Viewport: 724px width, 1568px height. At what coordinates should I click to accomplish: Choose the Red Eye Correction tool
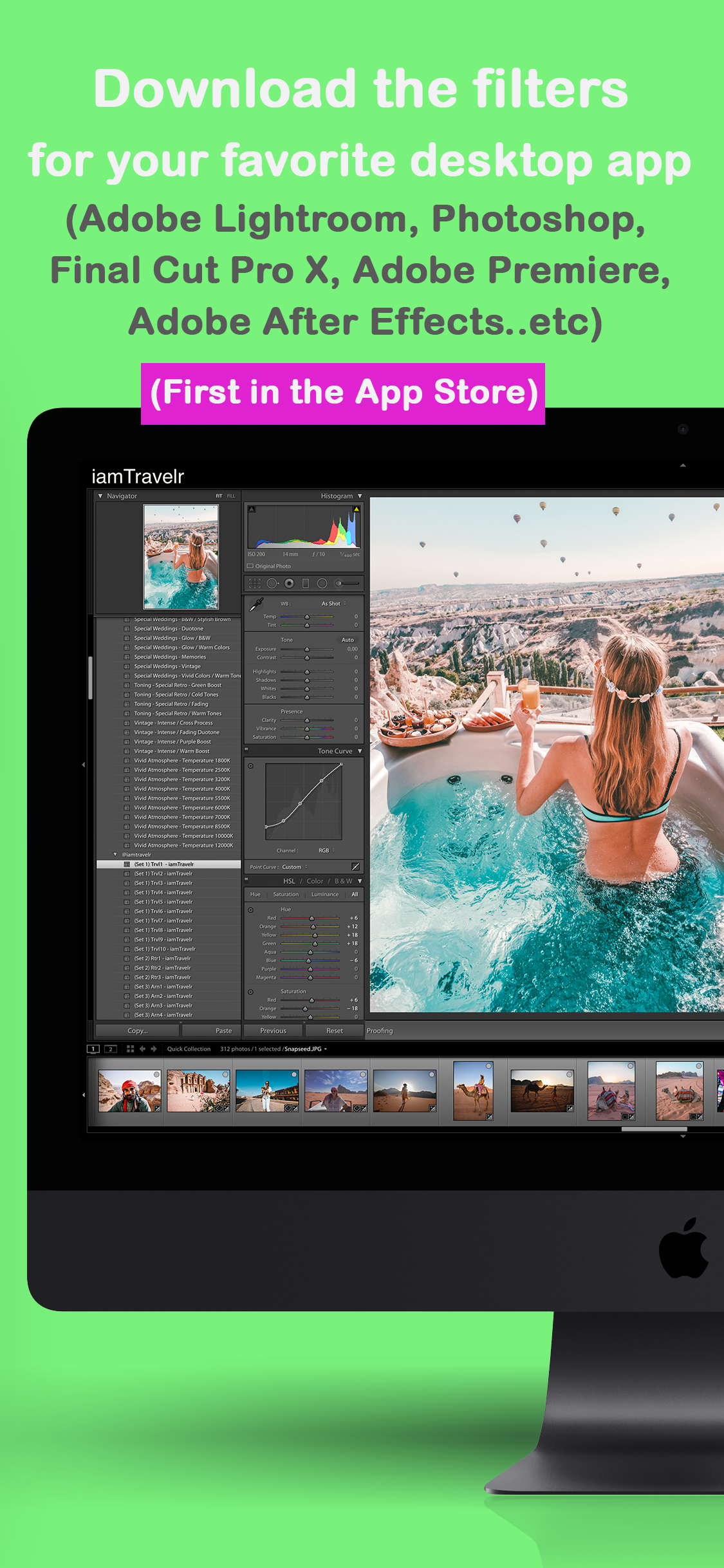coord(290,583)
